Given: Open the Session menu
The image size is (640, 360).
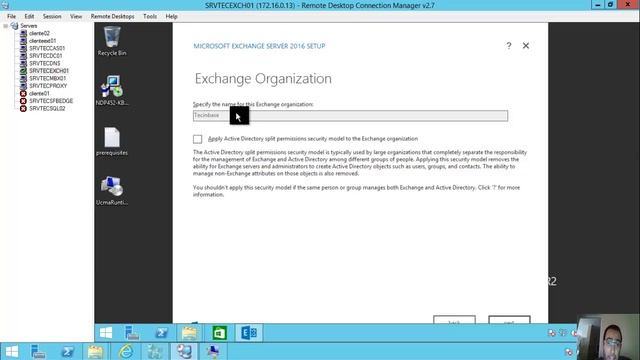Looking at the screenshot, I should (52, 16).
